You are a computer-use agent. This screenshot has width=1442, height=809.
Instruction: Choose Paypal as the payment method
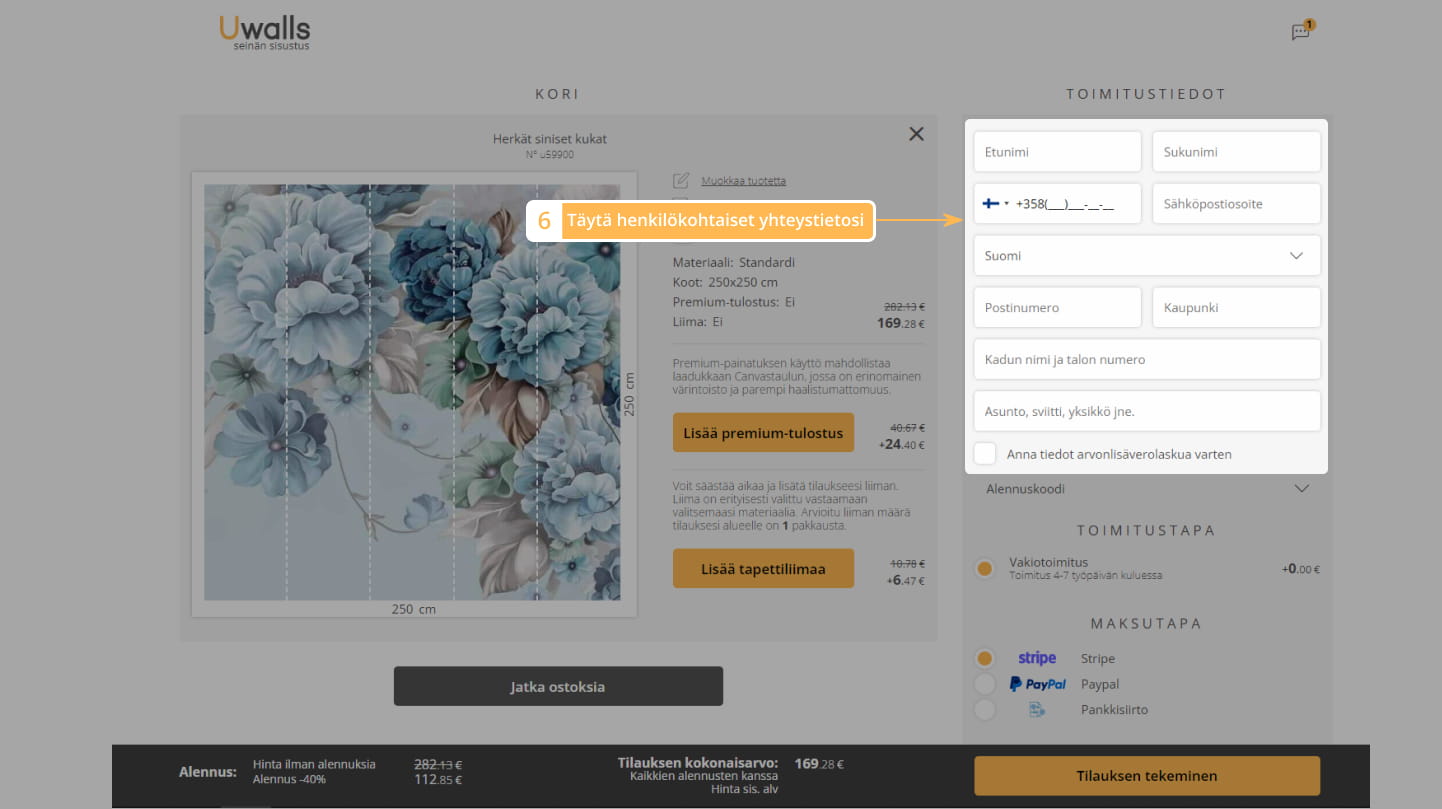click(985, 684)
